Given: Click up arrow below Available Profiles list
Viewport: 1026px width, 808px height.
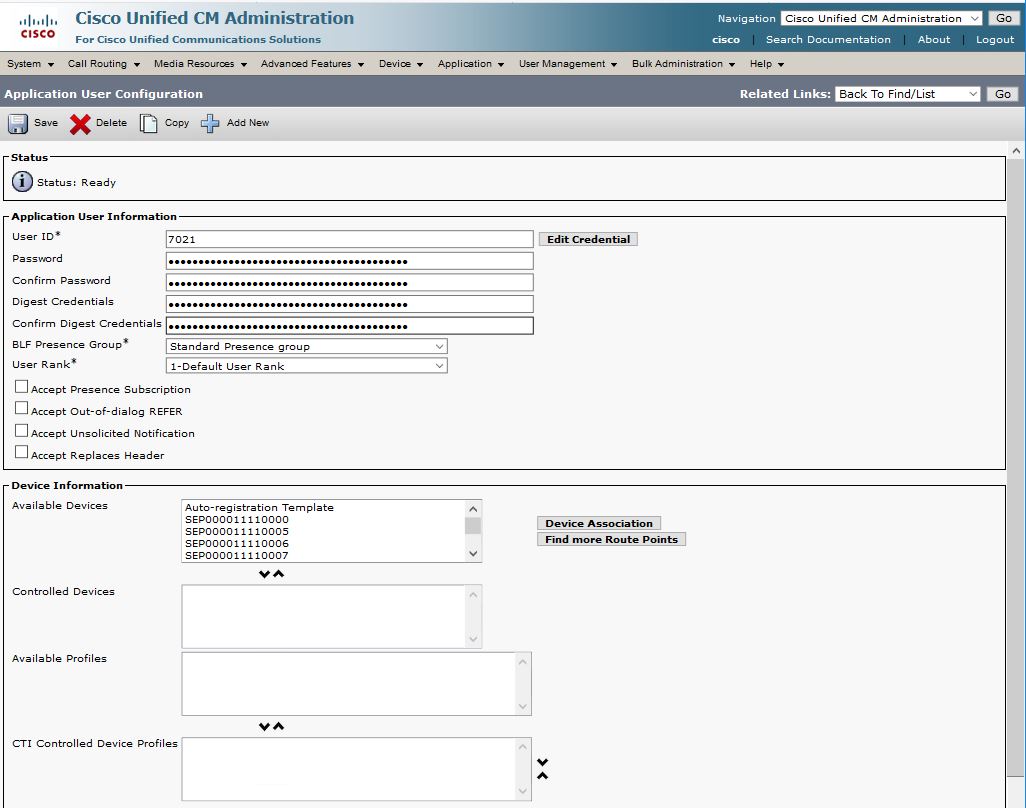Looking at the screenshot, I should pyautogui.click(x=279, y=727).
